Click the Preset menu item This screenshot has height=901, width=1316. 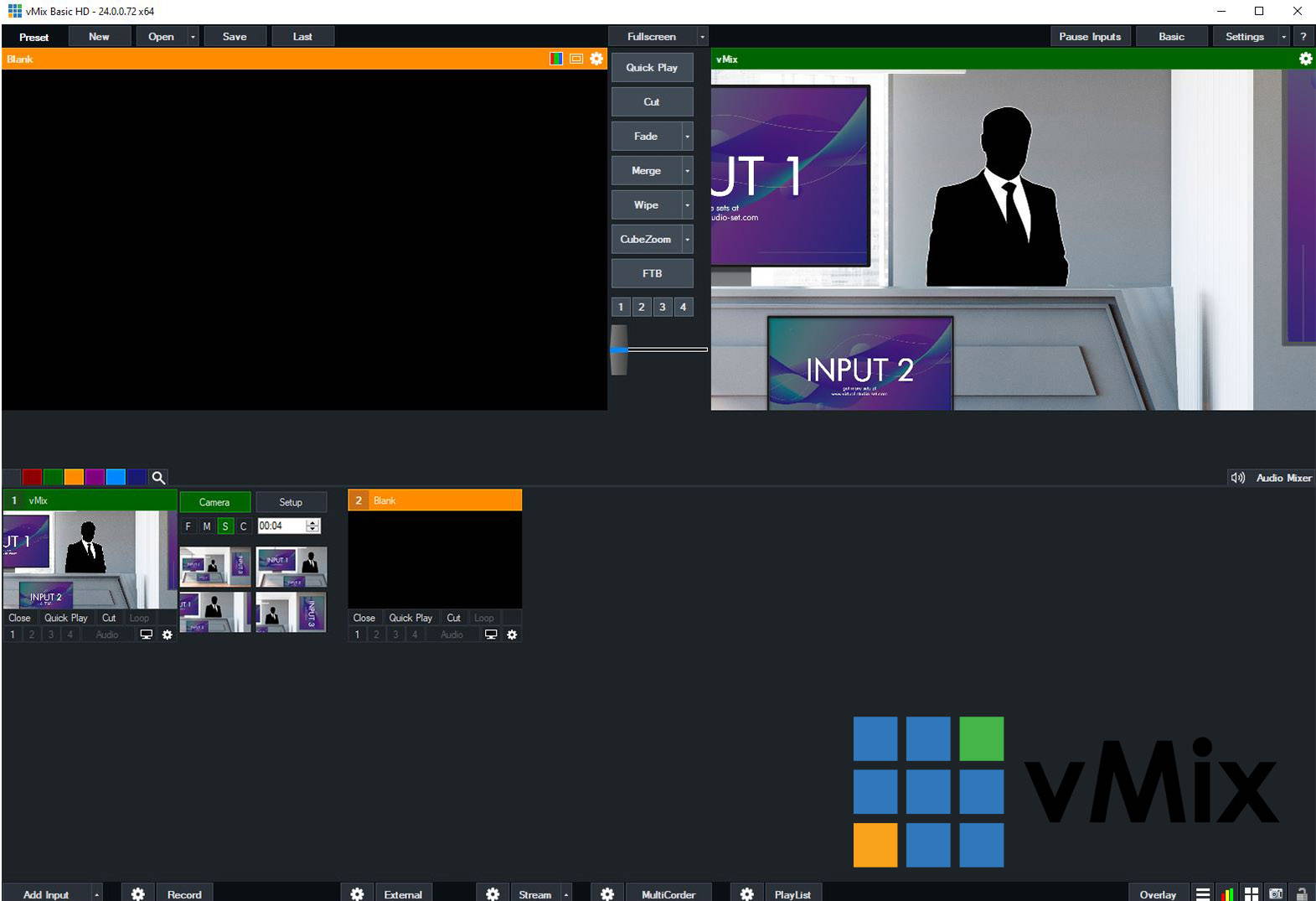tap(34, 37)
